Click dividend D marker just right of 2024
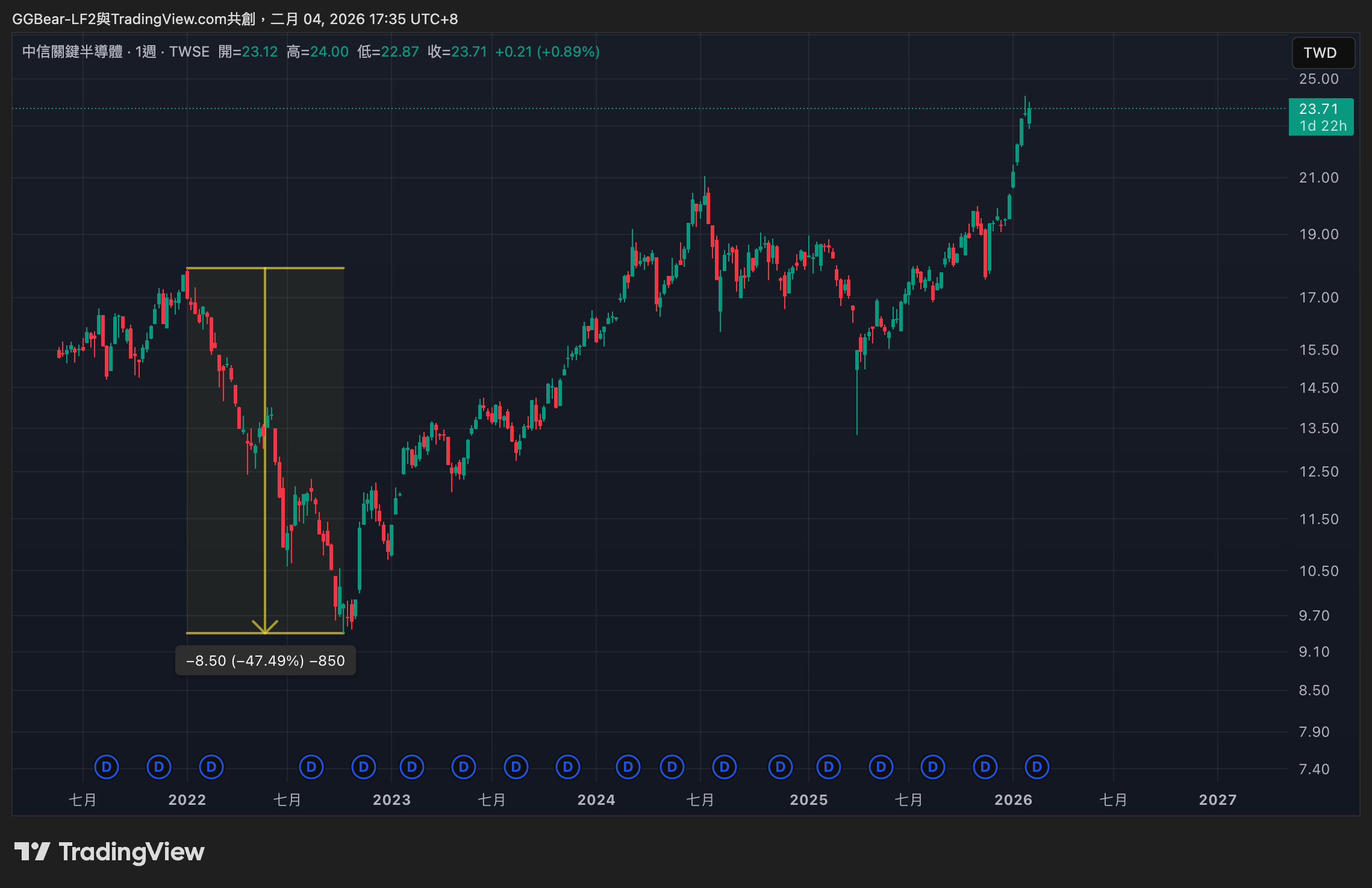 point(628,767)
